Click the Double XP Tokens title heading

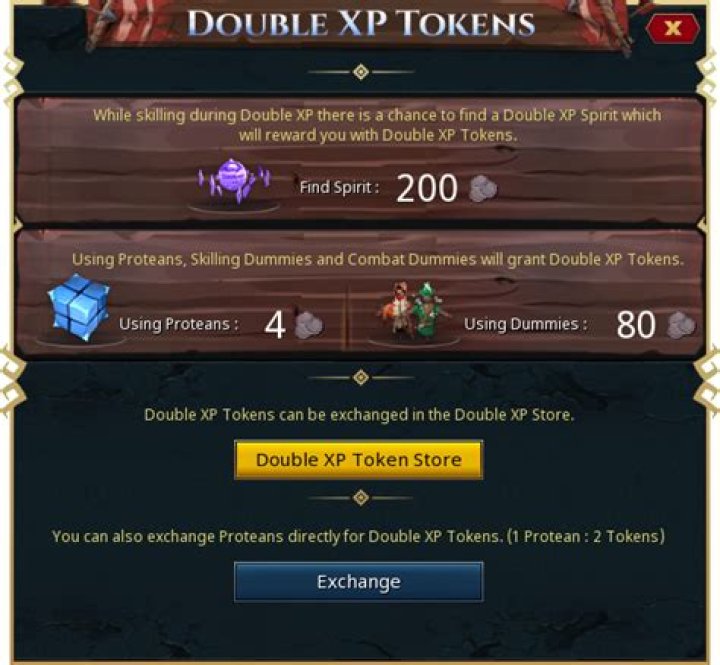[x=361, y=23]
